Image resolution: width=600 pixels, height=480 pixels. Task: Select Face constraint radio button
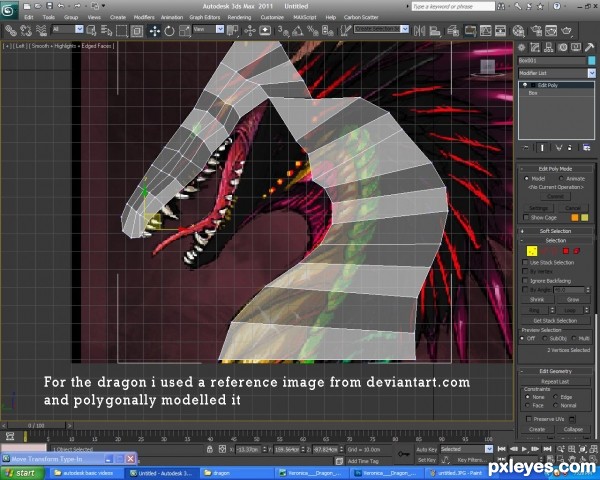(528, 405)
